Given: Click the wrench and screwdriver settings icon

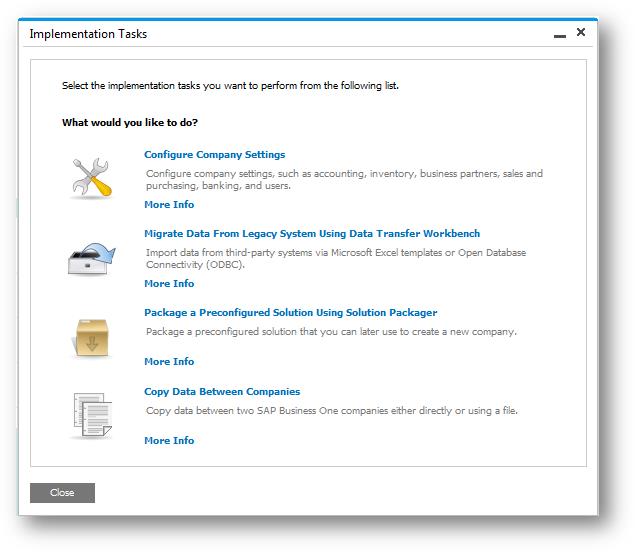Looking at the screenshot, I should (x=91, y=178).
